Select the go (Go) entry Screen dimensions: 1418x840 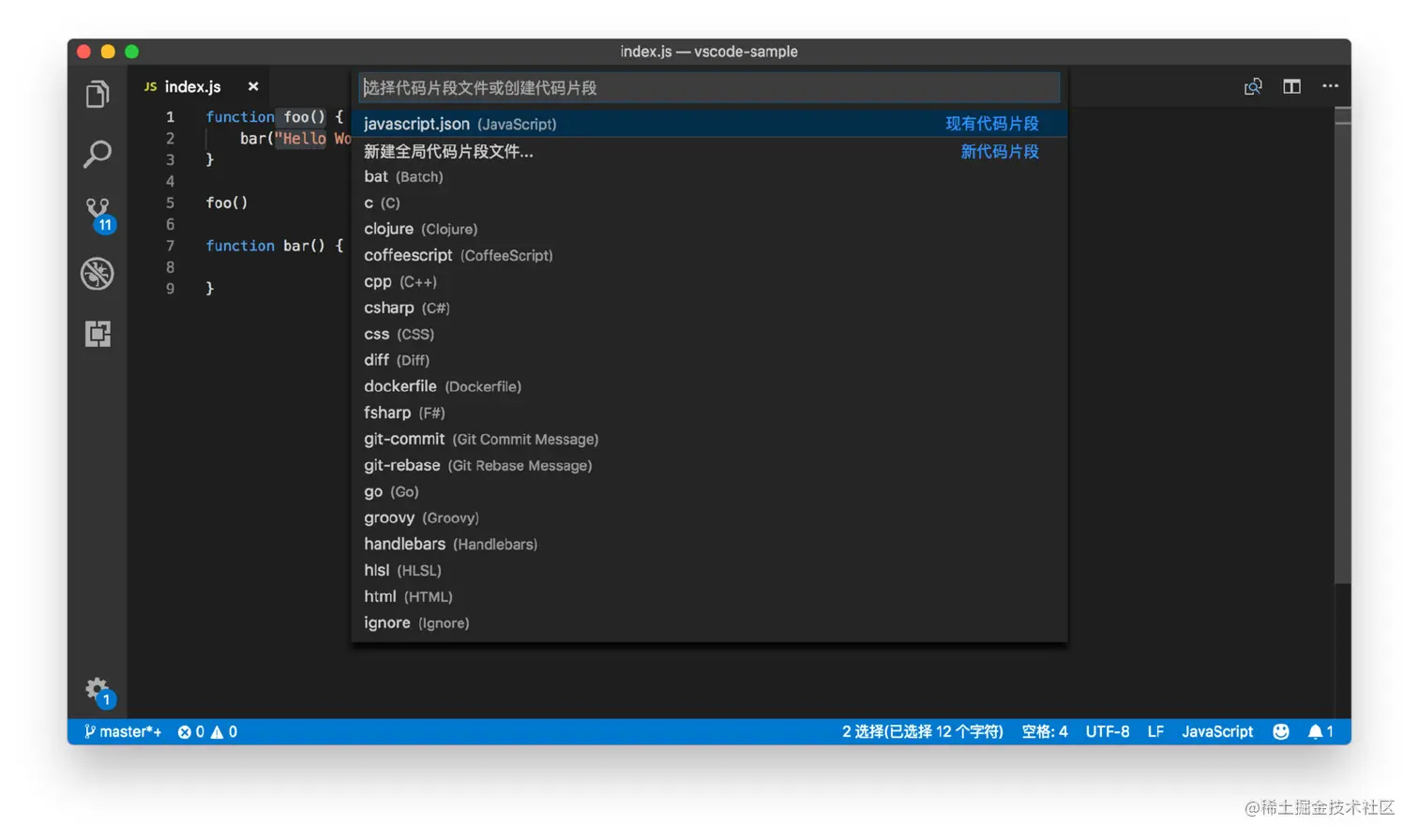[709, 491]
